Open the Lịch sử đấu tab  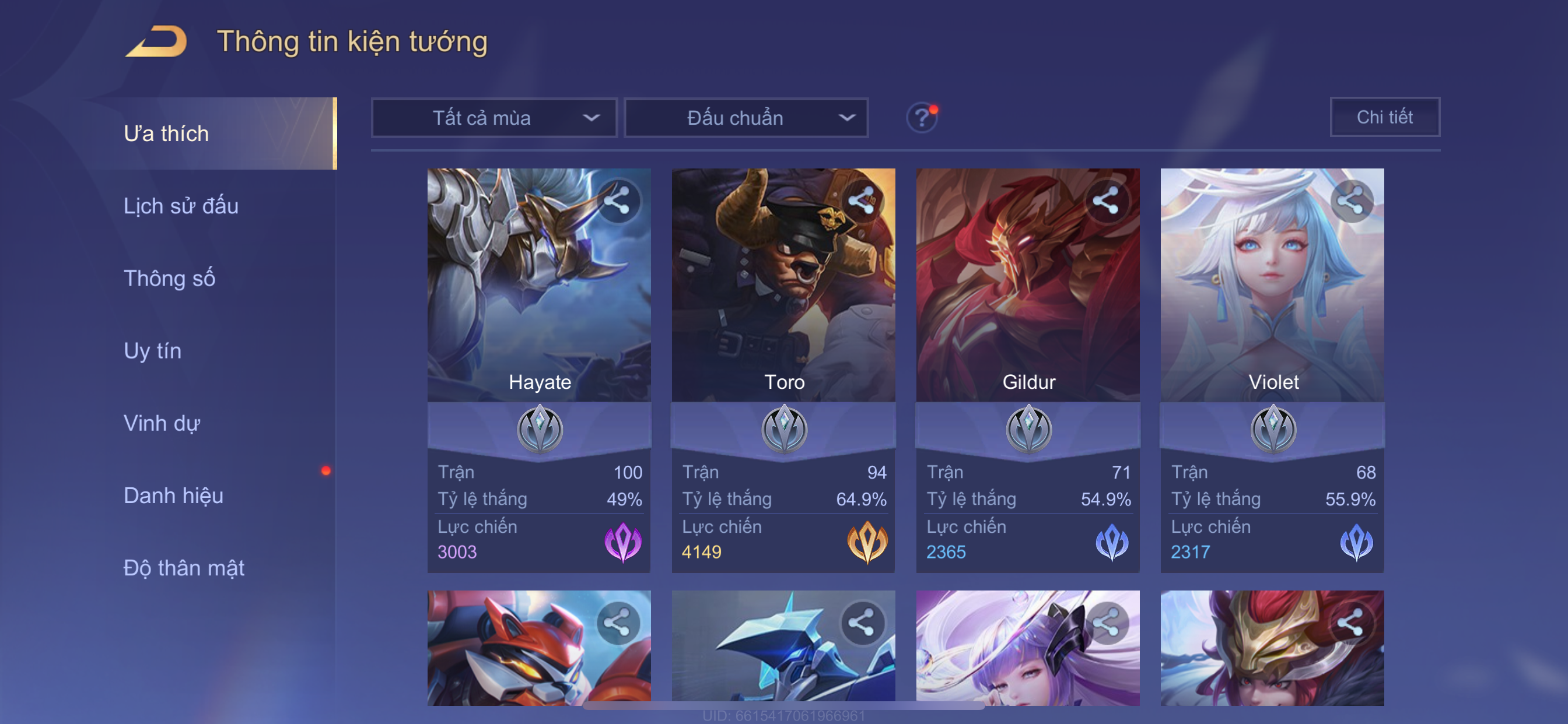coord(181,206)
